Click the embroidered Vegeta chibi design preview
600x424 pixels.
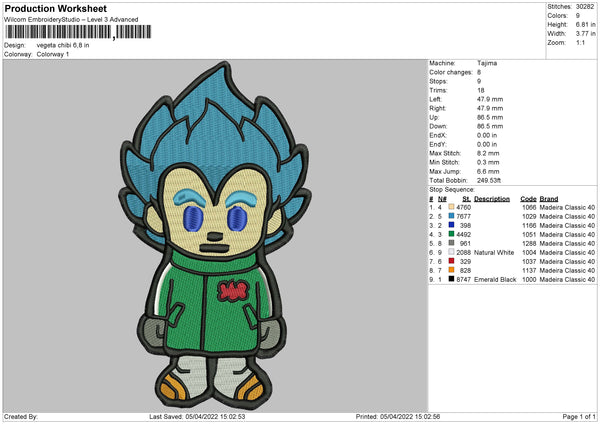click(x=215, y=235)
